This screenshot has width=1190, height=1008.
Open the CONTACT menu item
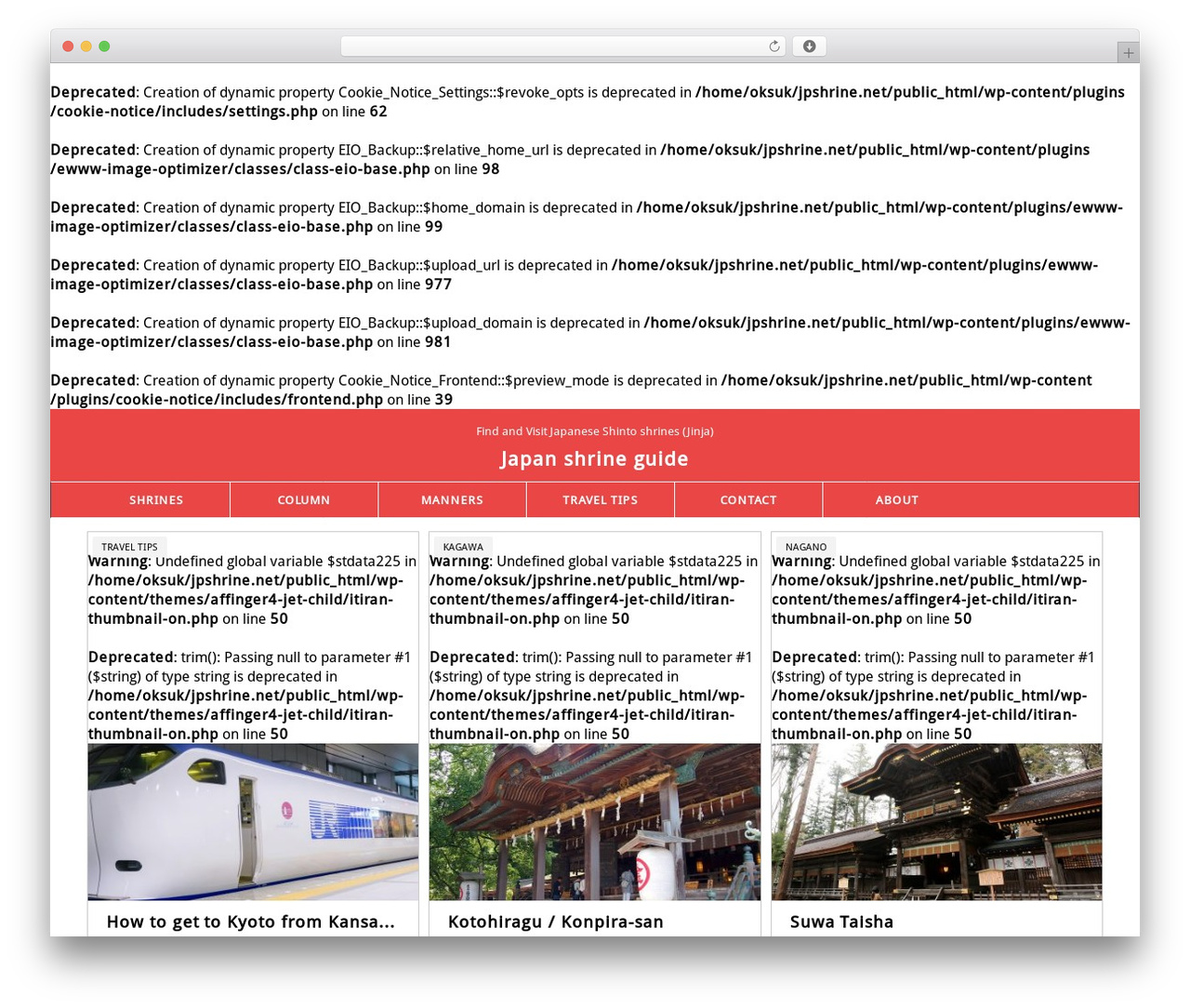click(748, 499)
